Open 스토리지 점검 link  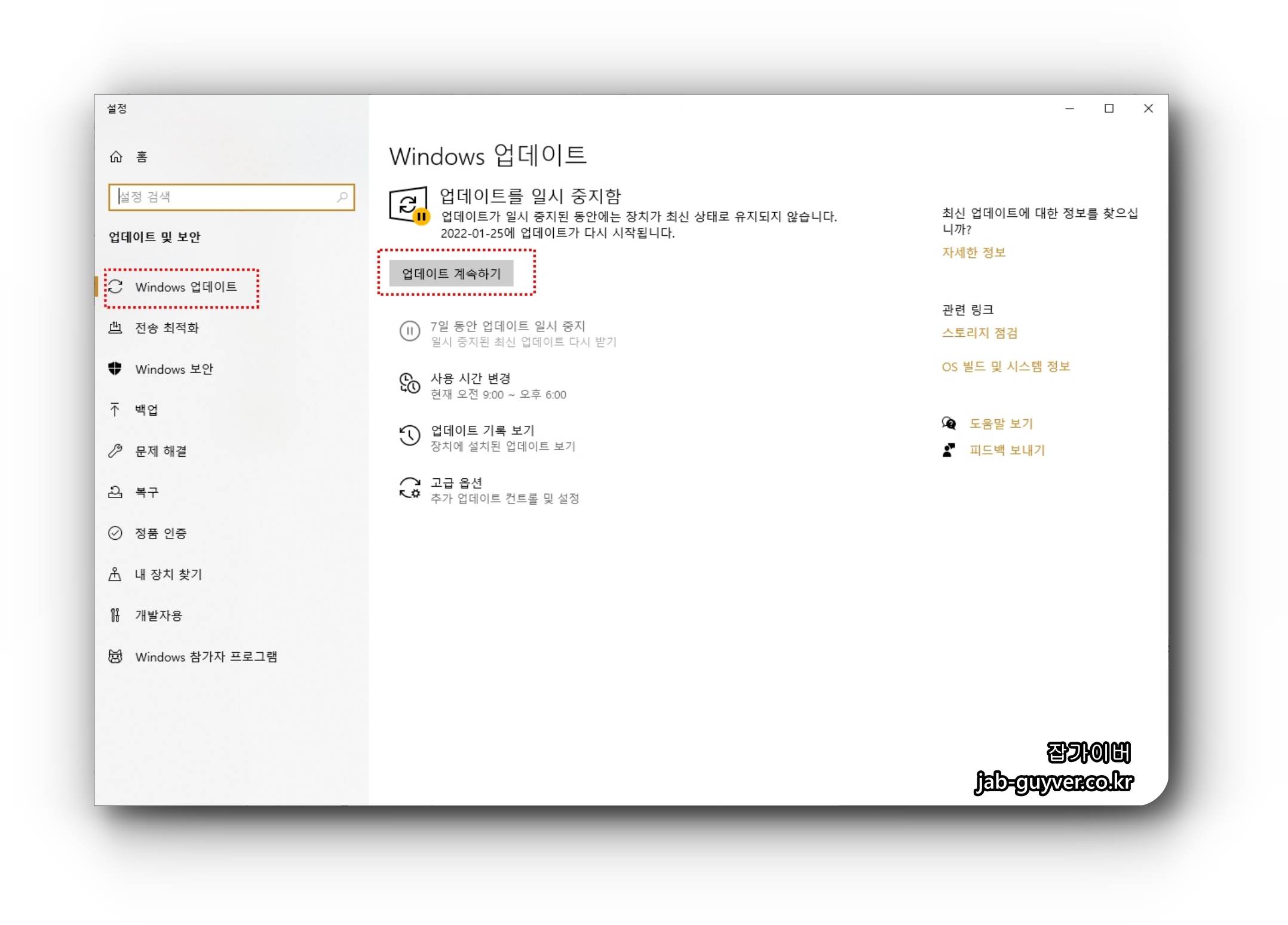click(x=980, y=333)
